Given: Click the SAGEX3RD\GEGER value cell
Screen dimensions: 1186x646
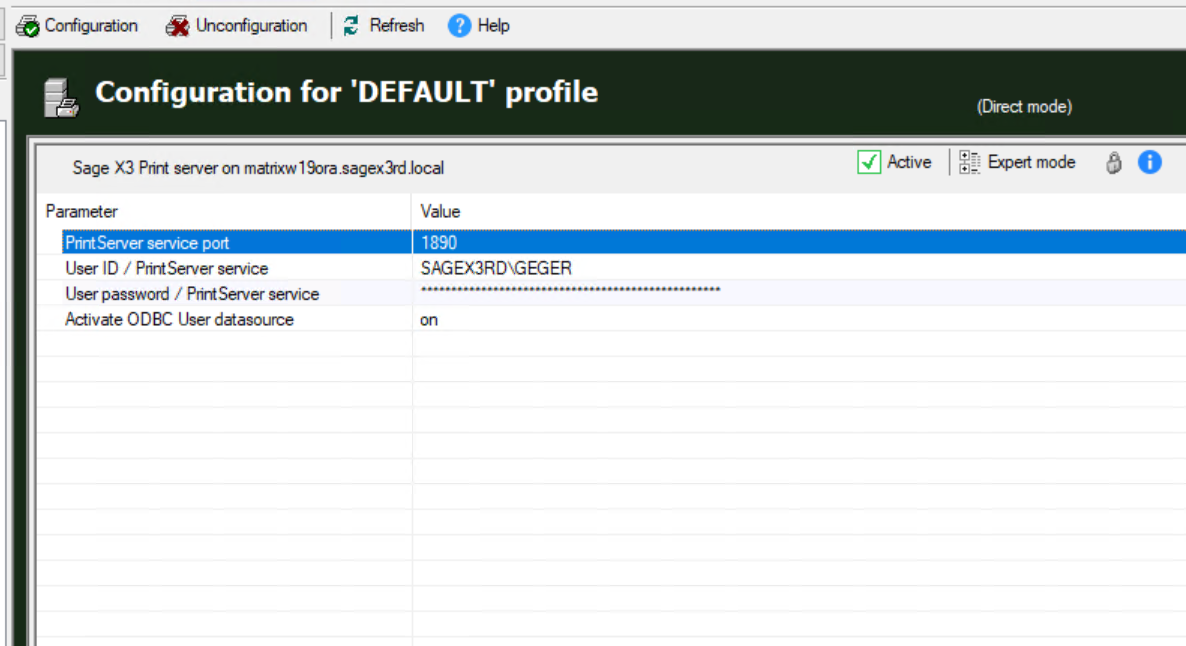Looking at the screenshot, I should [x=799, y=269].
